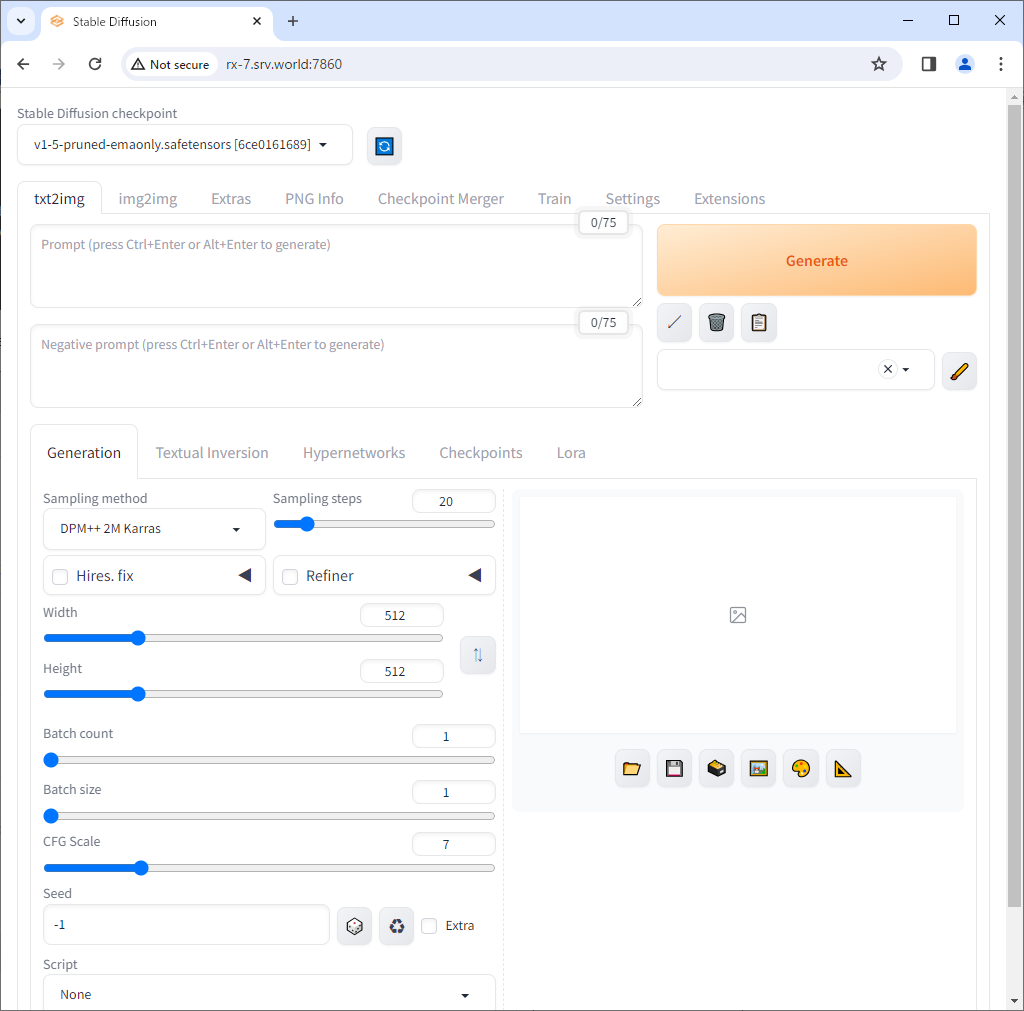1024x1011 pixels.
Task: Open the Chrome three-dot menu
Action: coord(1000,64)
